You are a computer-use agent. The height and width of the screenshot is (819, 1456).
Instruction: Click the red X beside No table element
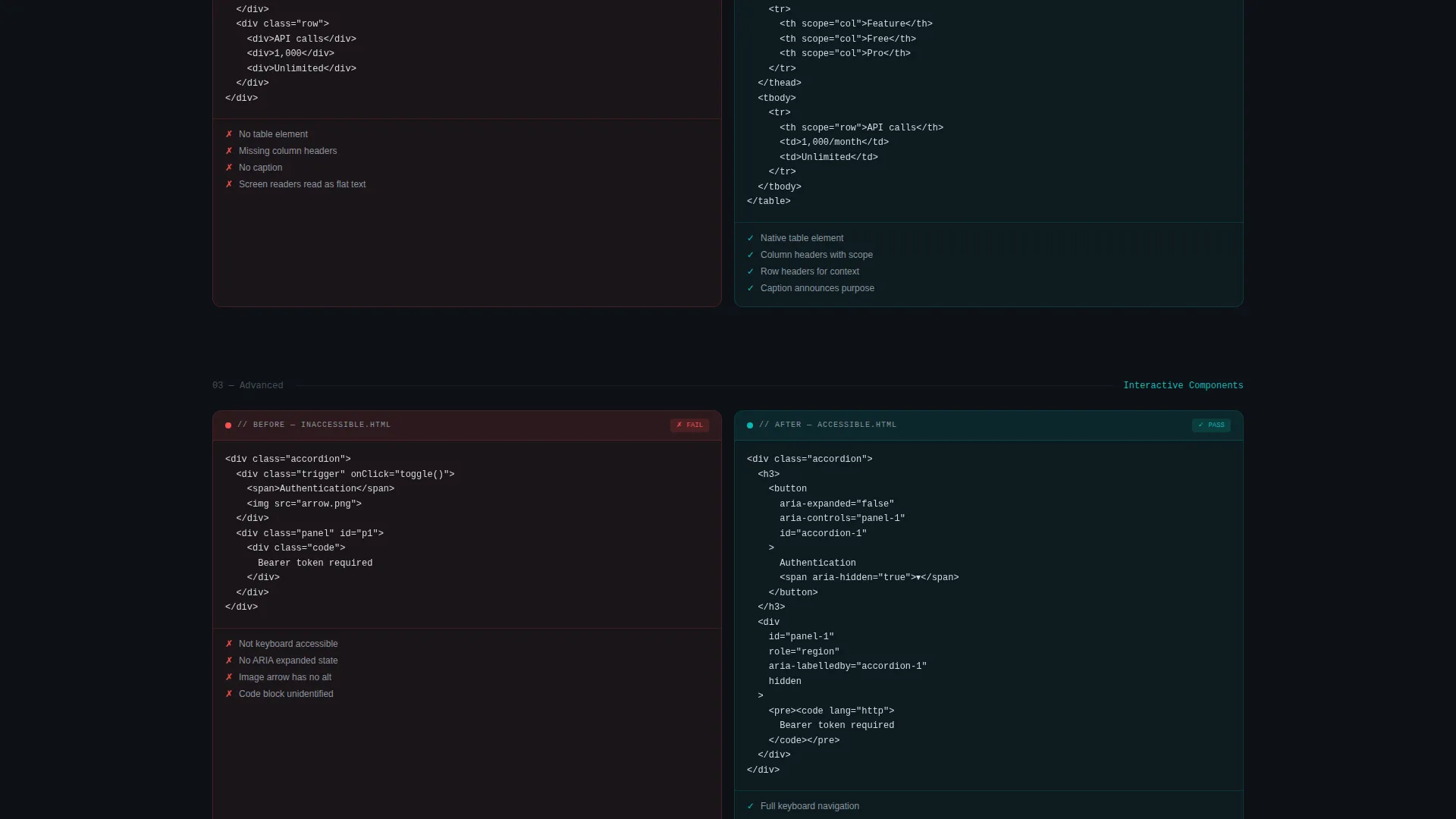point(229,134)
